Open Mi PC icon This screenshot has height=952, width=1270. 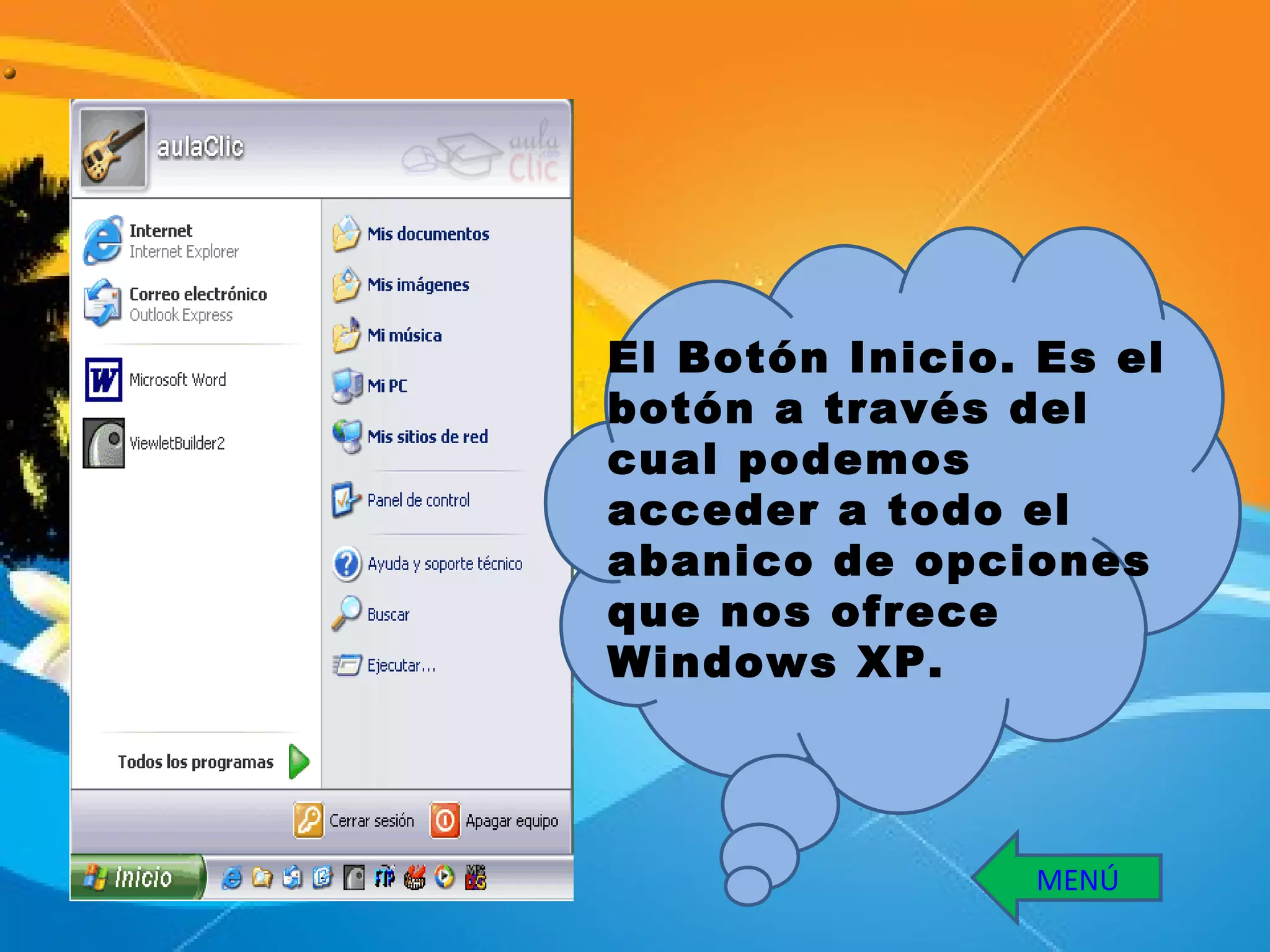347,386
